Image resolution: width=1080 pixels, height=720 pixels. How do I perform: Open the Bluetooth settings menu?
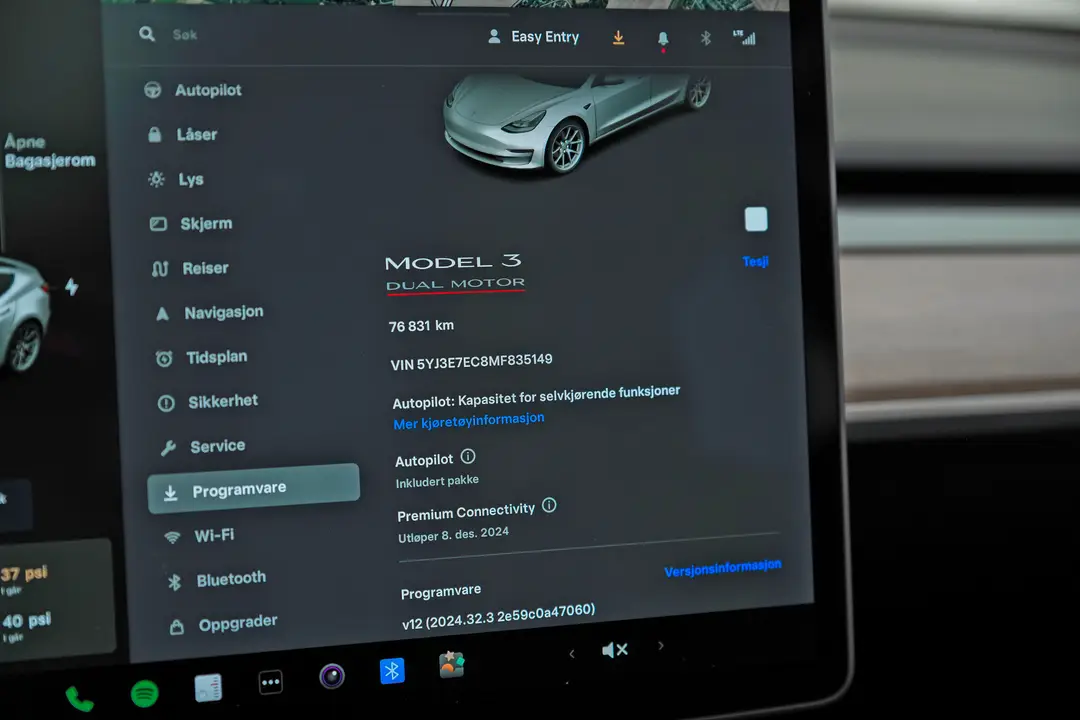coord(216,579)
